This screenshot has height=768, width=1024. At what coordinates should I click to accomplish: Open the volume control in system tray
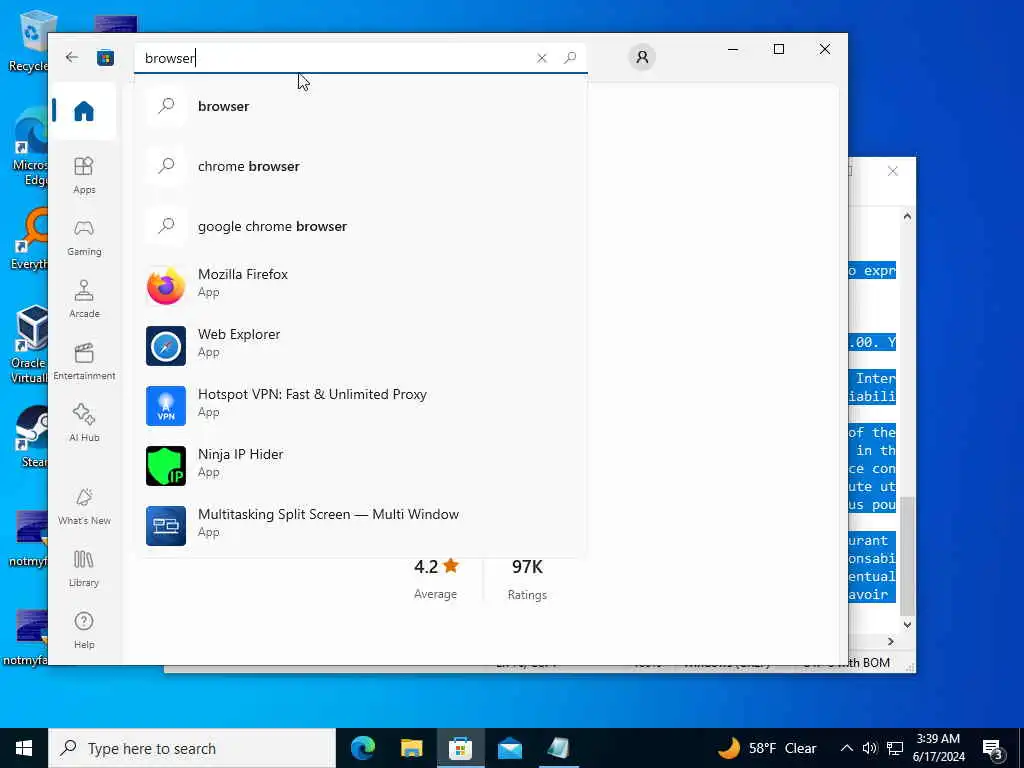[x=870, y=748]
